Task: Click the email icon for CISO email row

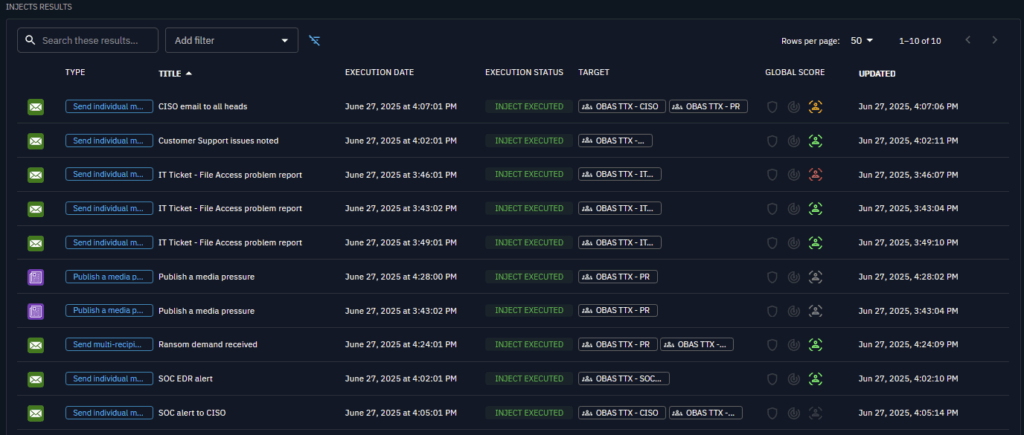Action: coord(36,107)
